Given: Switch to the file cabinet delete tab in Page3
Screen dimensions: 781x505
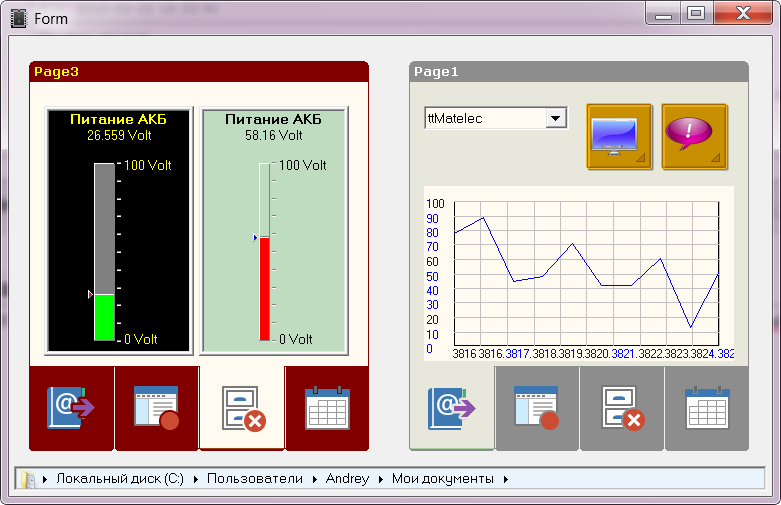Looking at the screenshot, I should coord(242,408).
